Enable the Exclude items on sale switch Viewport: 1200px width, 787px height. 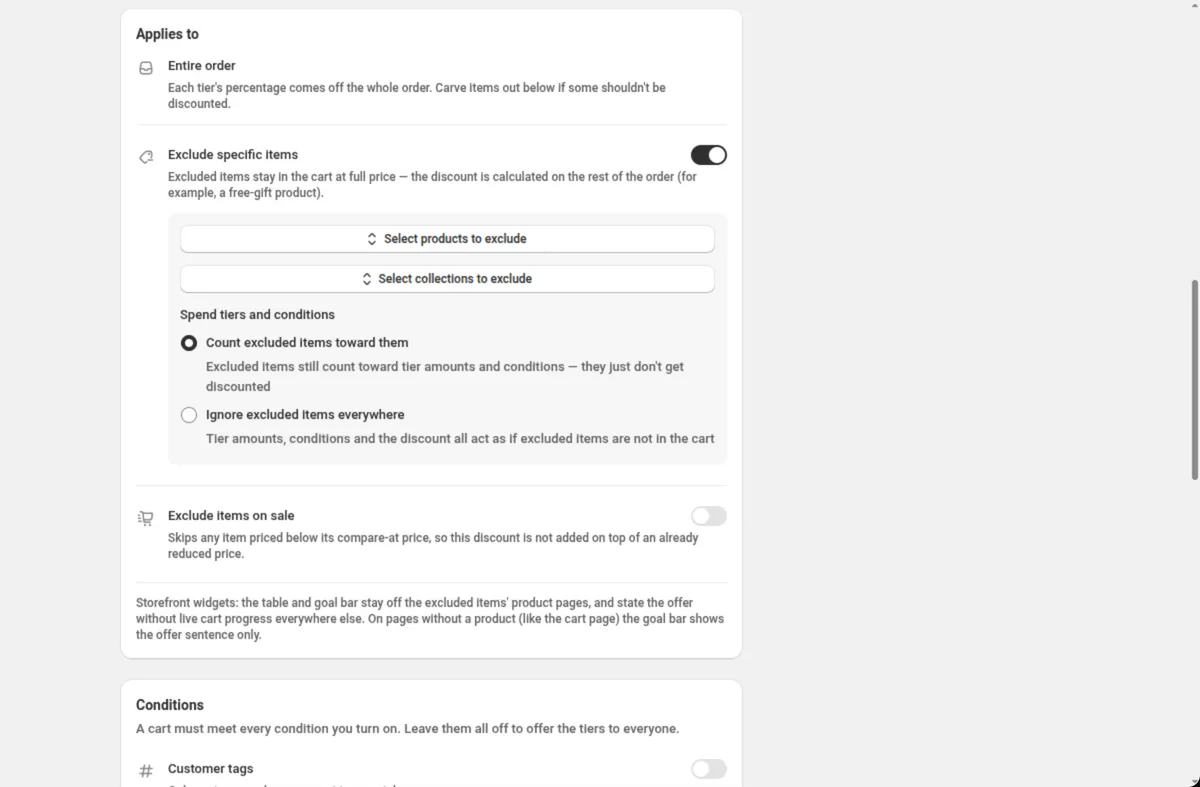coord(709,516)
